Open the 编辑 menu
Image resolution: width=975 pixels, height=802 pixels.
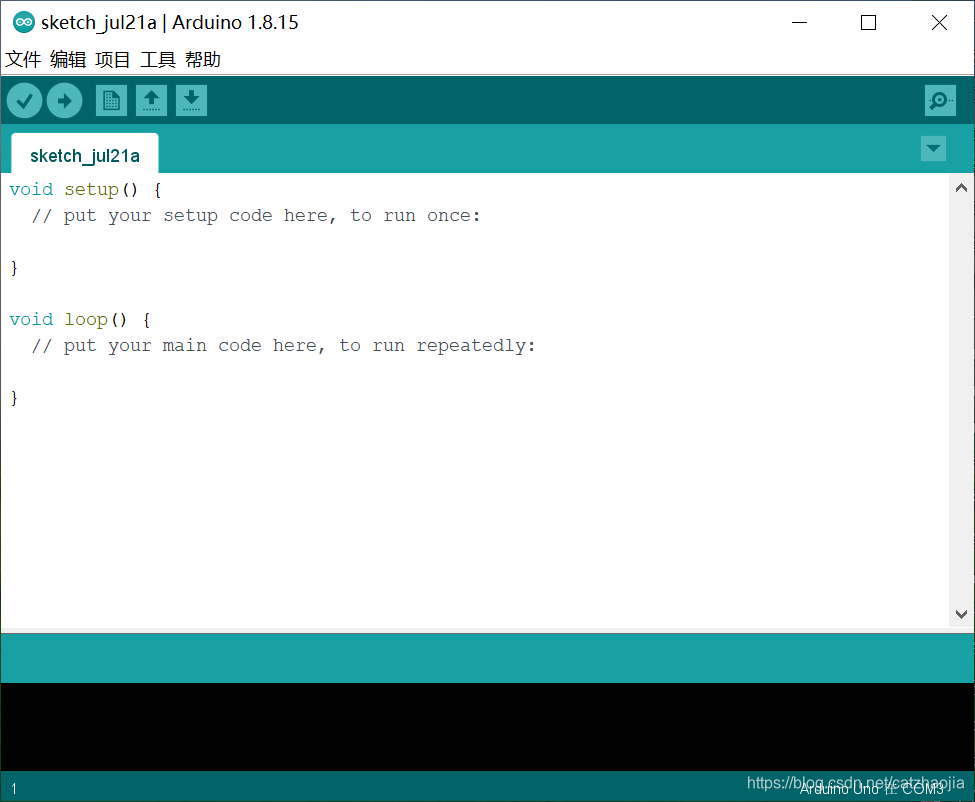pos(67,59)
